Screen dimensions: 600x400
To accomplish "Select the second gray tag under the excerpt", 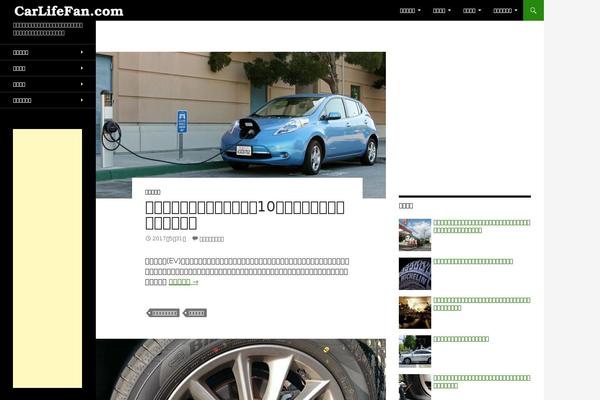I will coord(195,313).
